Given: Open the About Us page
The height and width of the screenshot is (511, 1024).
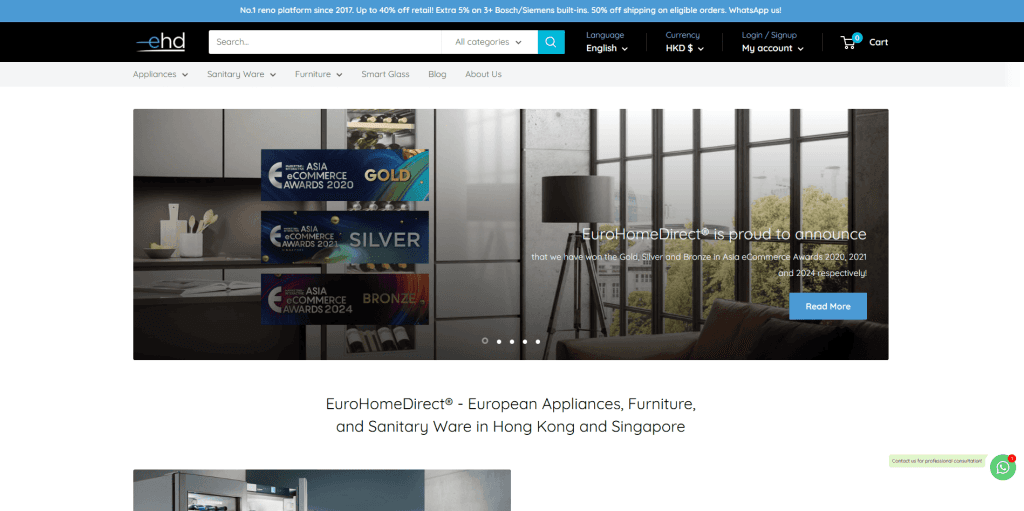Looking at the screenshot, I should [x=483, y=74].
